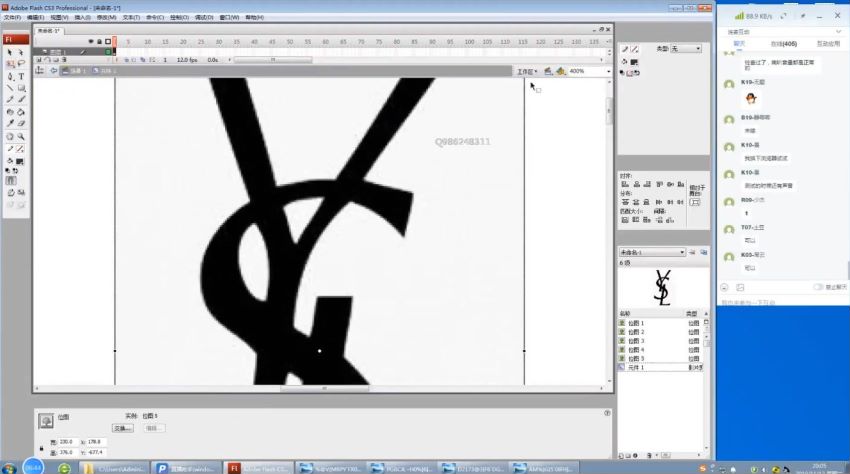This screenshot has width=850, height=474.
Task: Expand the dropdown arrow atop chat window
Action: (838, 32)
